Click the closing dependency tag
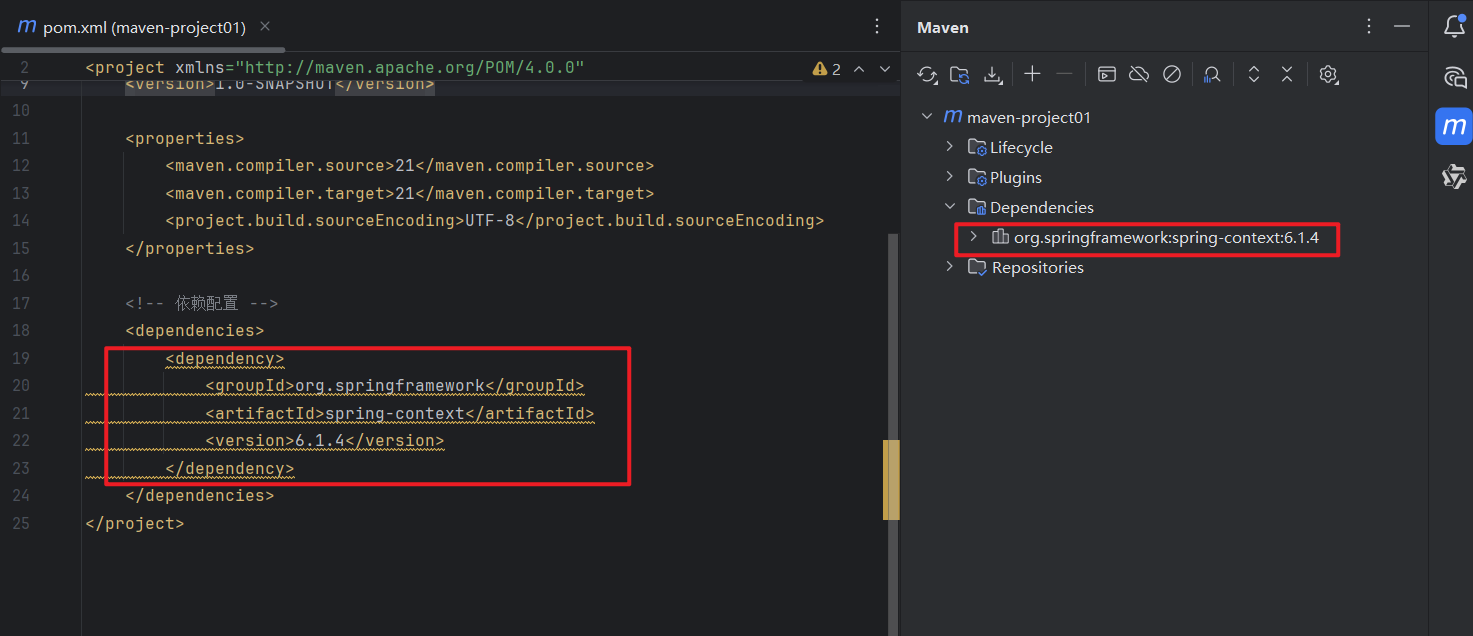 [x=230, y=468]
